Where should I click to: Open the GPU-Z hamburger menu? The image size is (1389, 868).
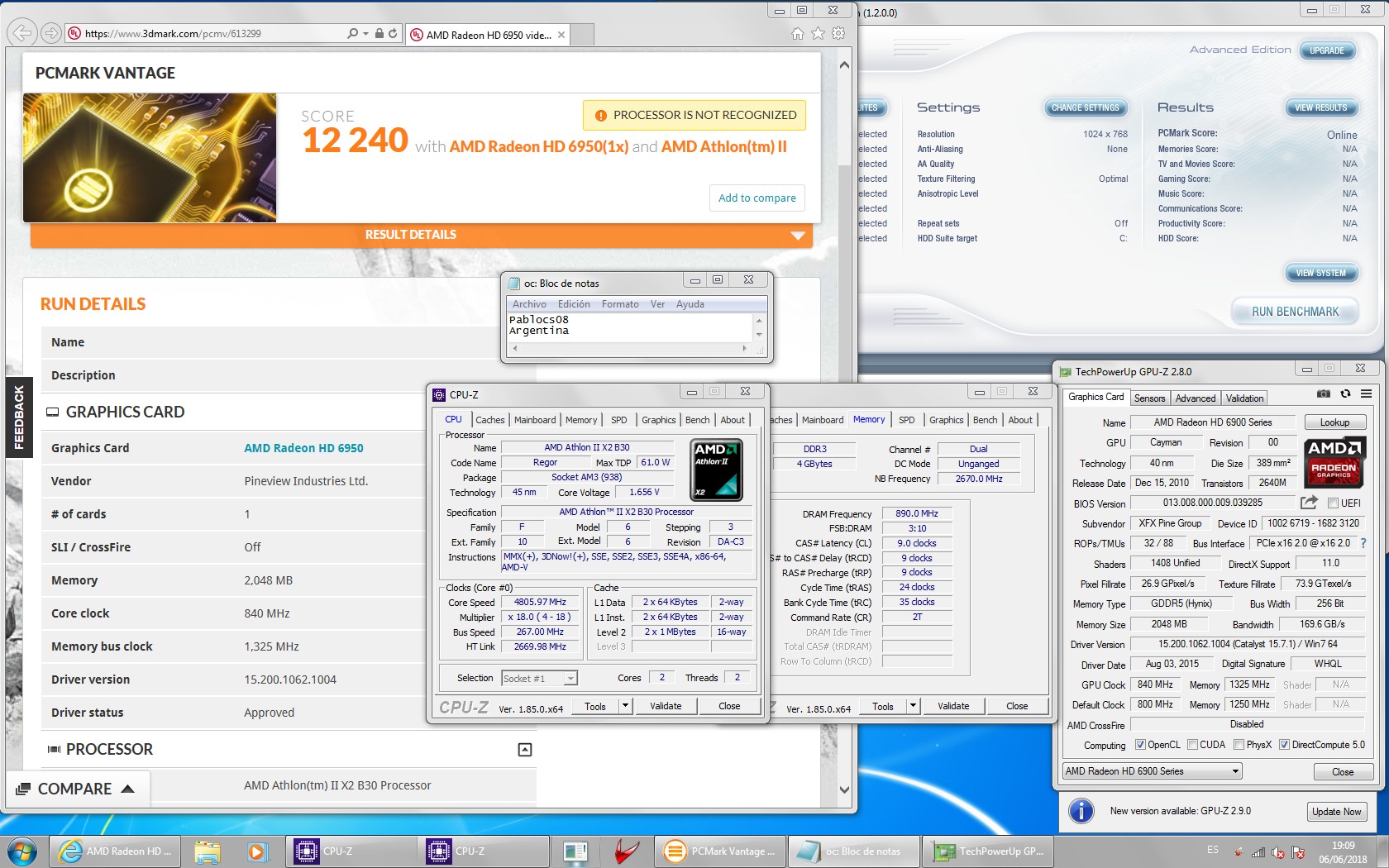tap(1366, 393)
